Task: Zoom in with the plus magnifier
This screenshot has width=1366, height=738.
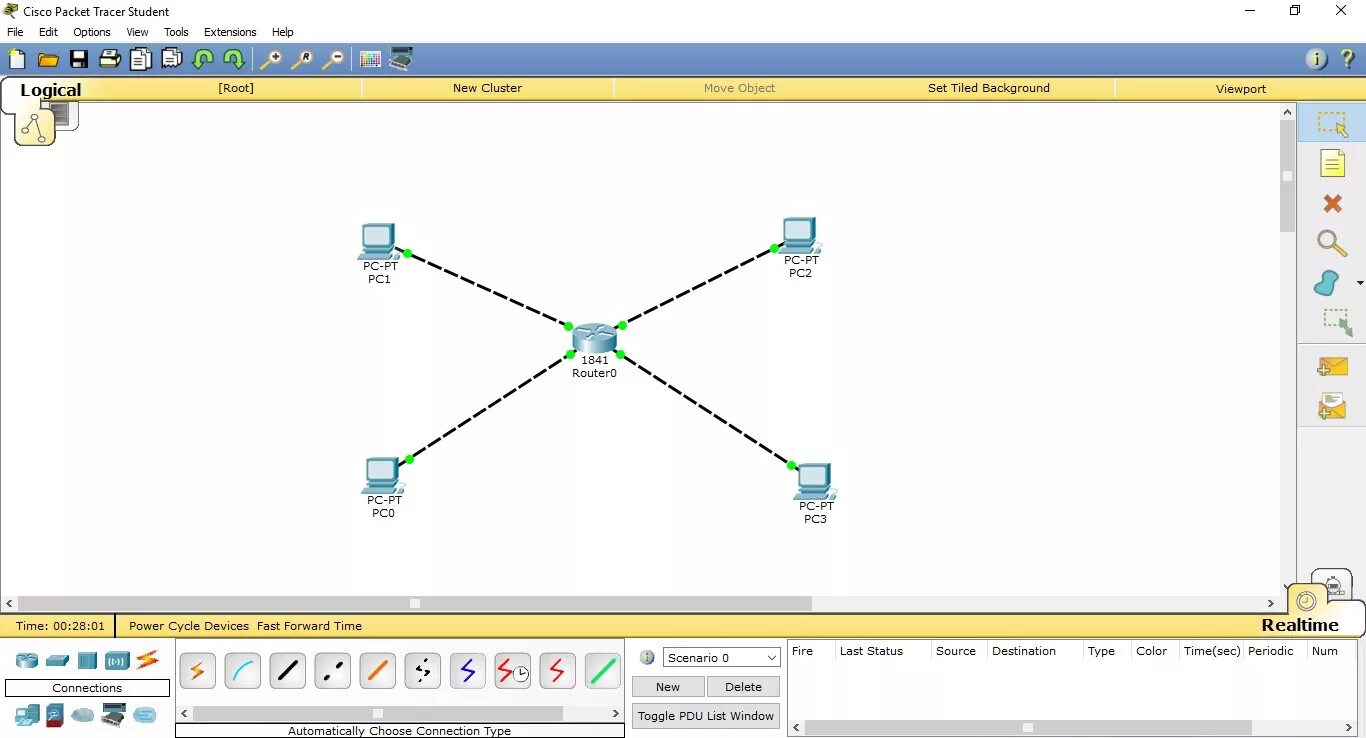Action: (271, 60)
